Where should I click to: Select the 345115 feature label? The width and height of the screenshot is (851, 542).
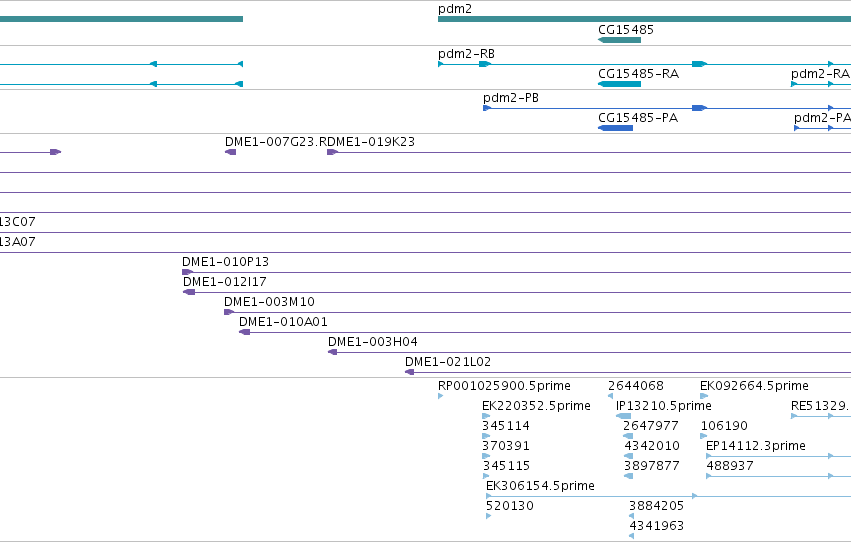coord(506,466)
